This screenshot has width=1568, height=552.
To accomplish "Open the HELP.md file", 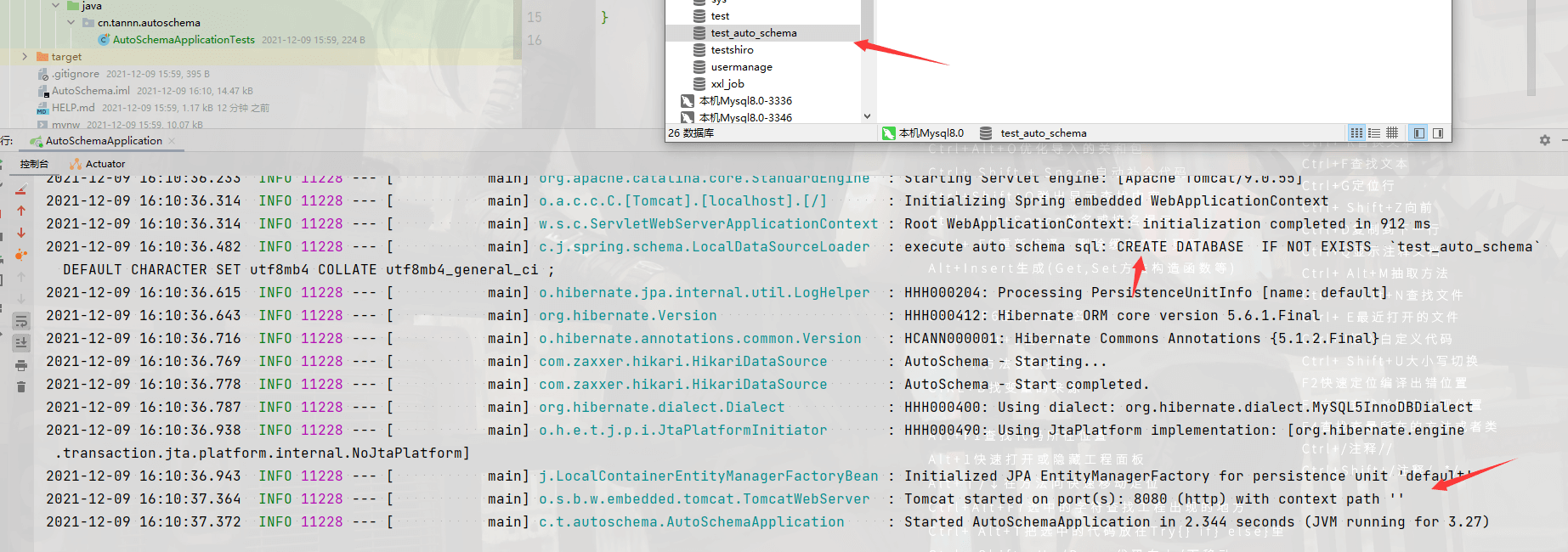I will (73, 108).
